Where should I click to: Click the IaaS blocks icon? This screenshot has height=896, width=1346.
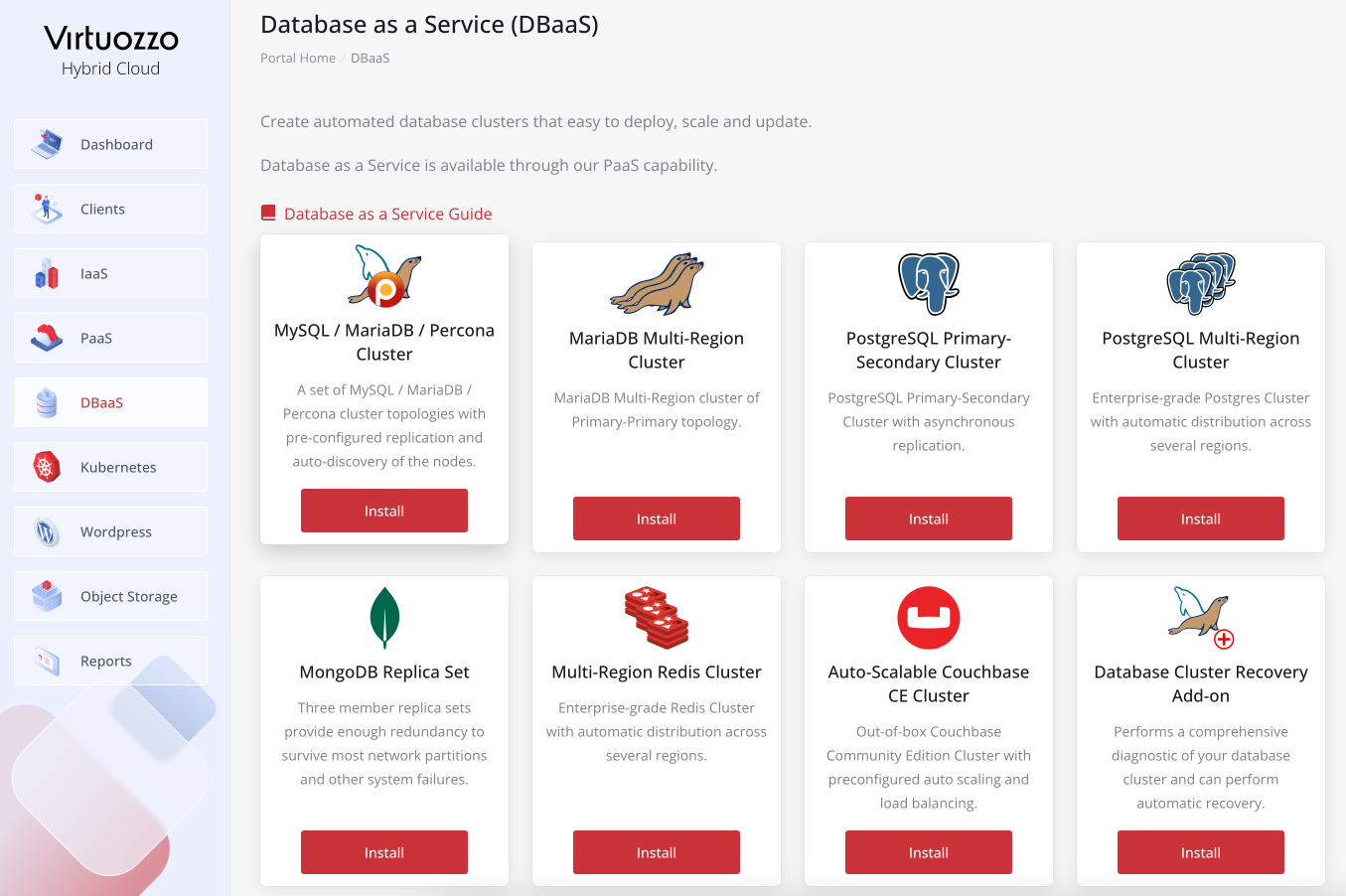(x=47, y=273)
